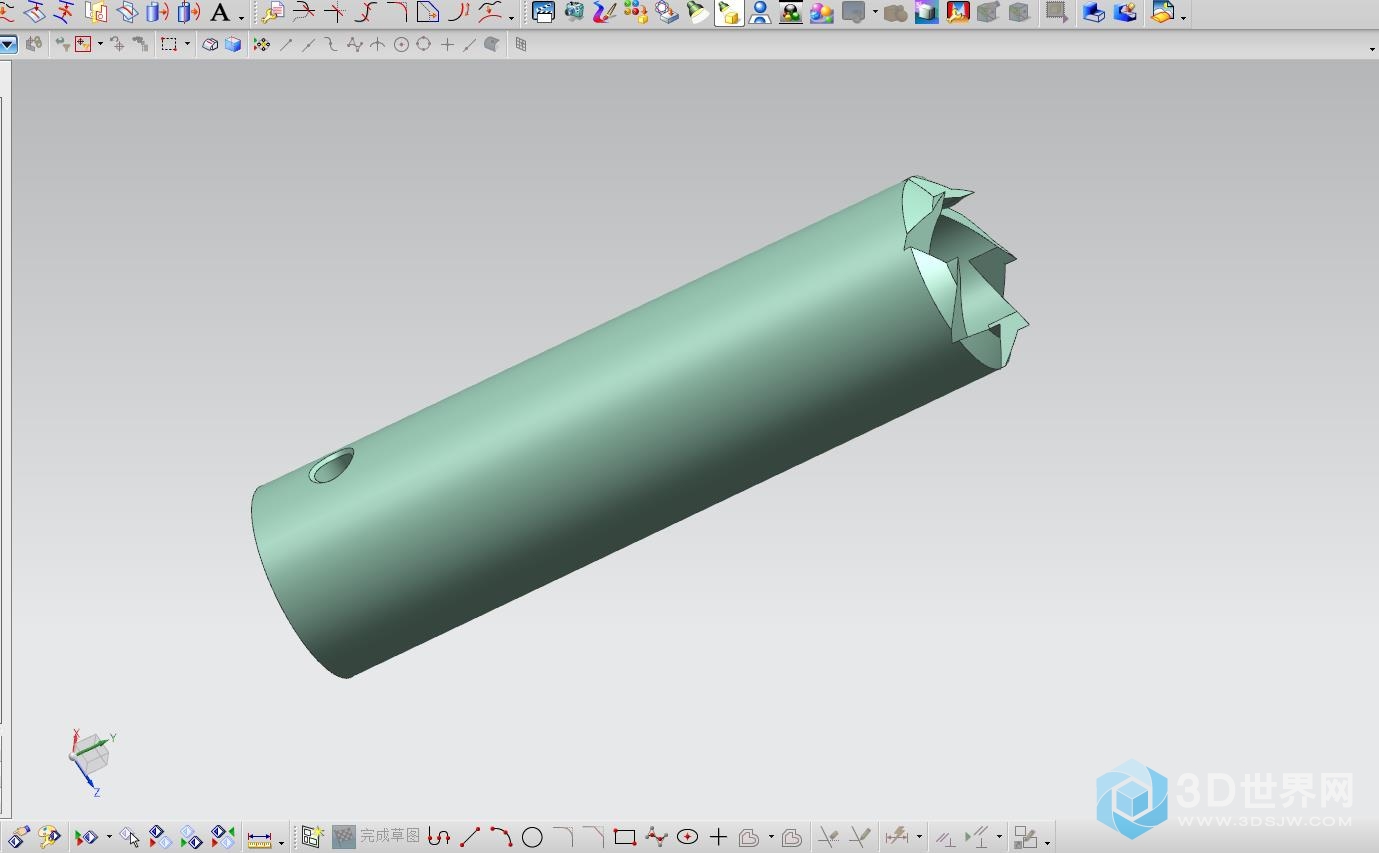Open the rectangle selection method dropdown arrow
1379x853 pixels.
tap(187, 44)
